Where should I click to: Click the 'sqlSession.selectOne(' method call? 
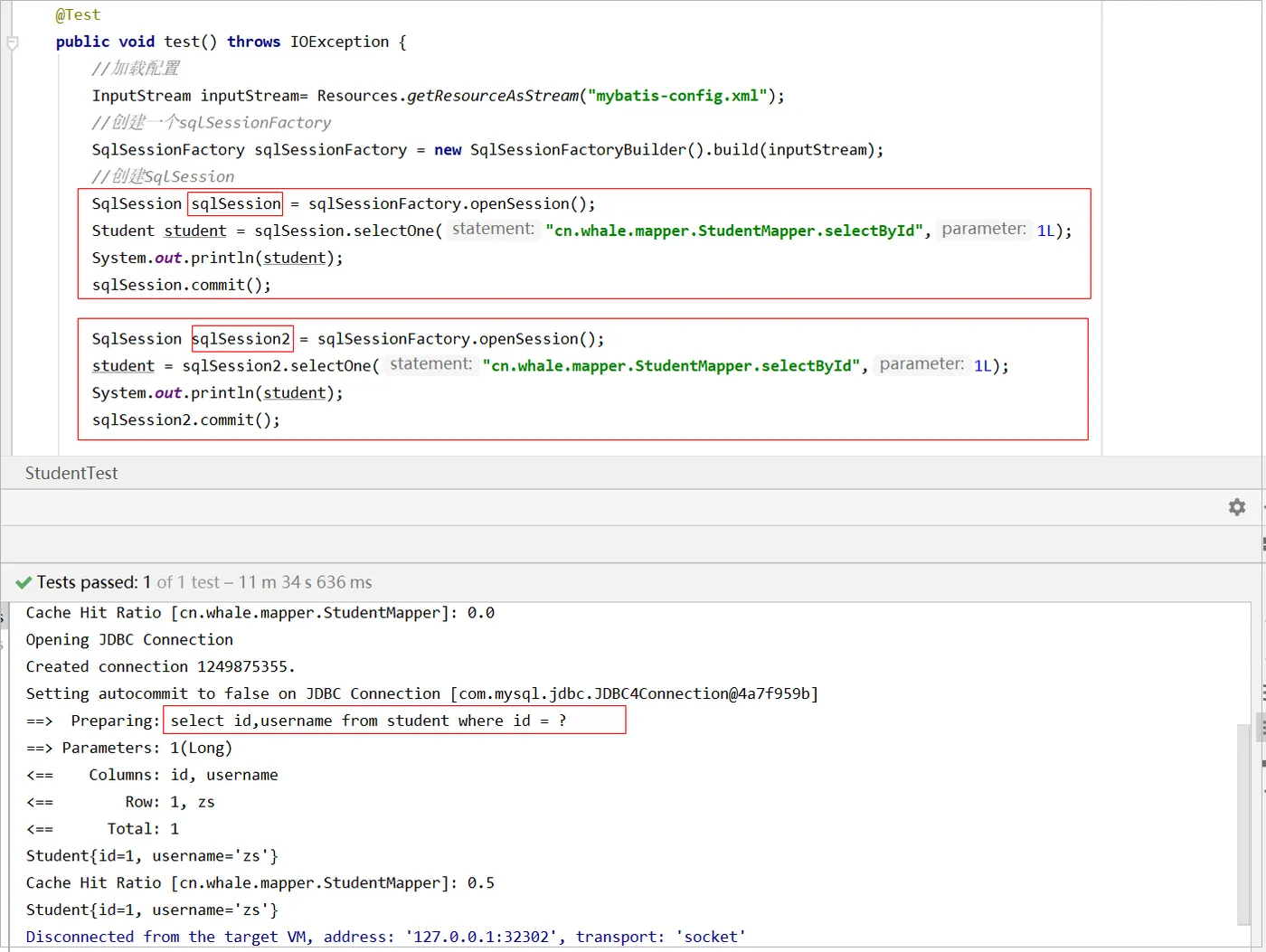click(x=348, y=231)
